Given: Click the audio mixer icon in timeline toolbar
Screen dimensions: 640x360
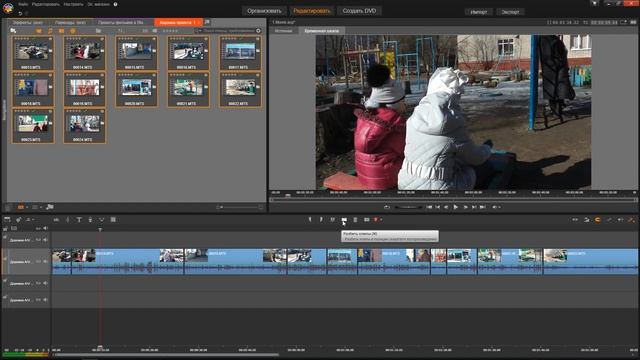Looking at the screenshot, I should (x=56, y=220).
